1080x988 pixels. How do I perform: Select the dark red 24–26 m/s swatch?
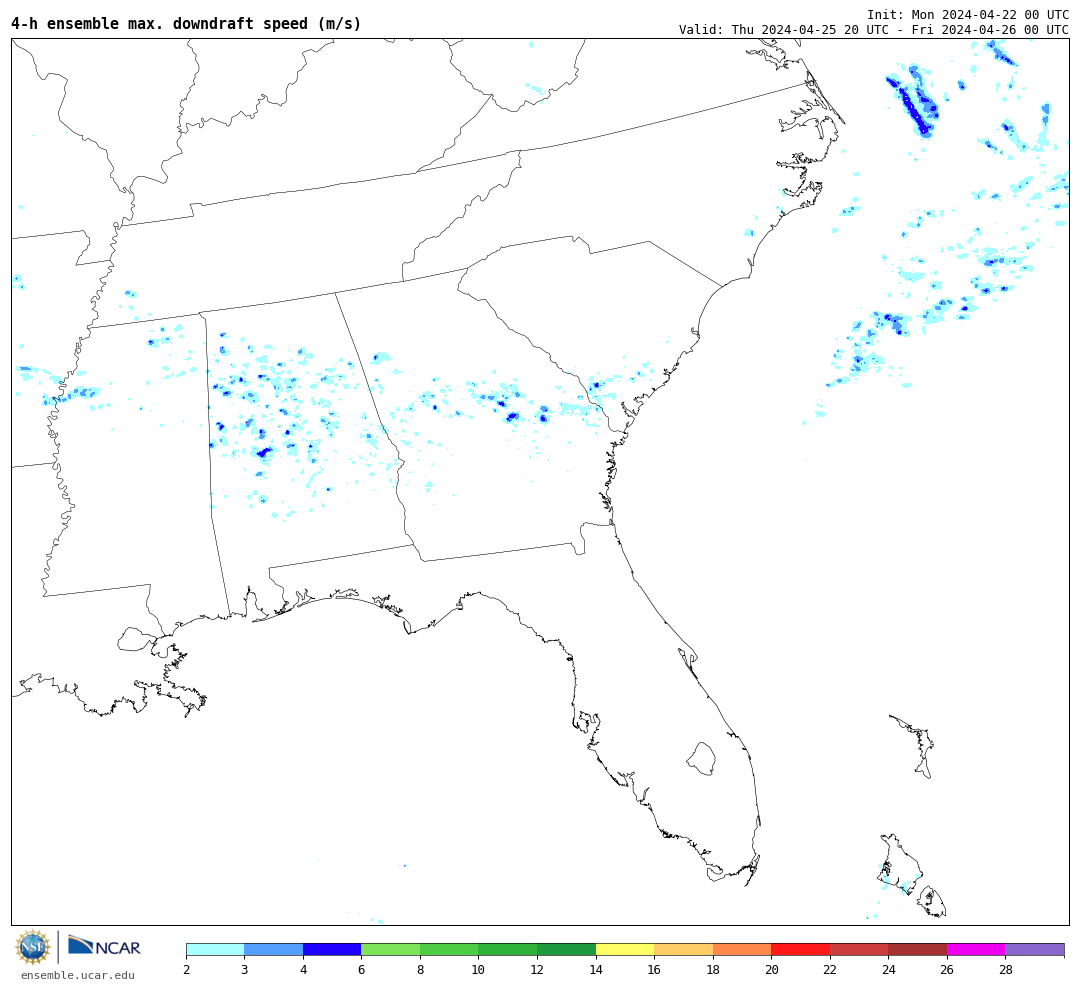tap(917, 950)
